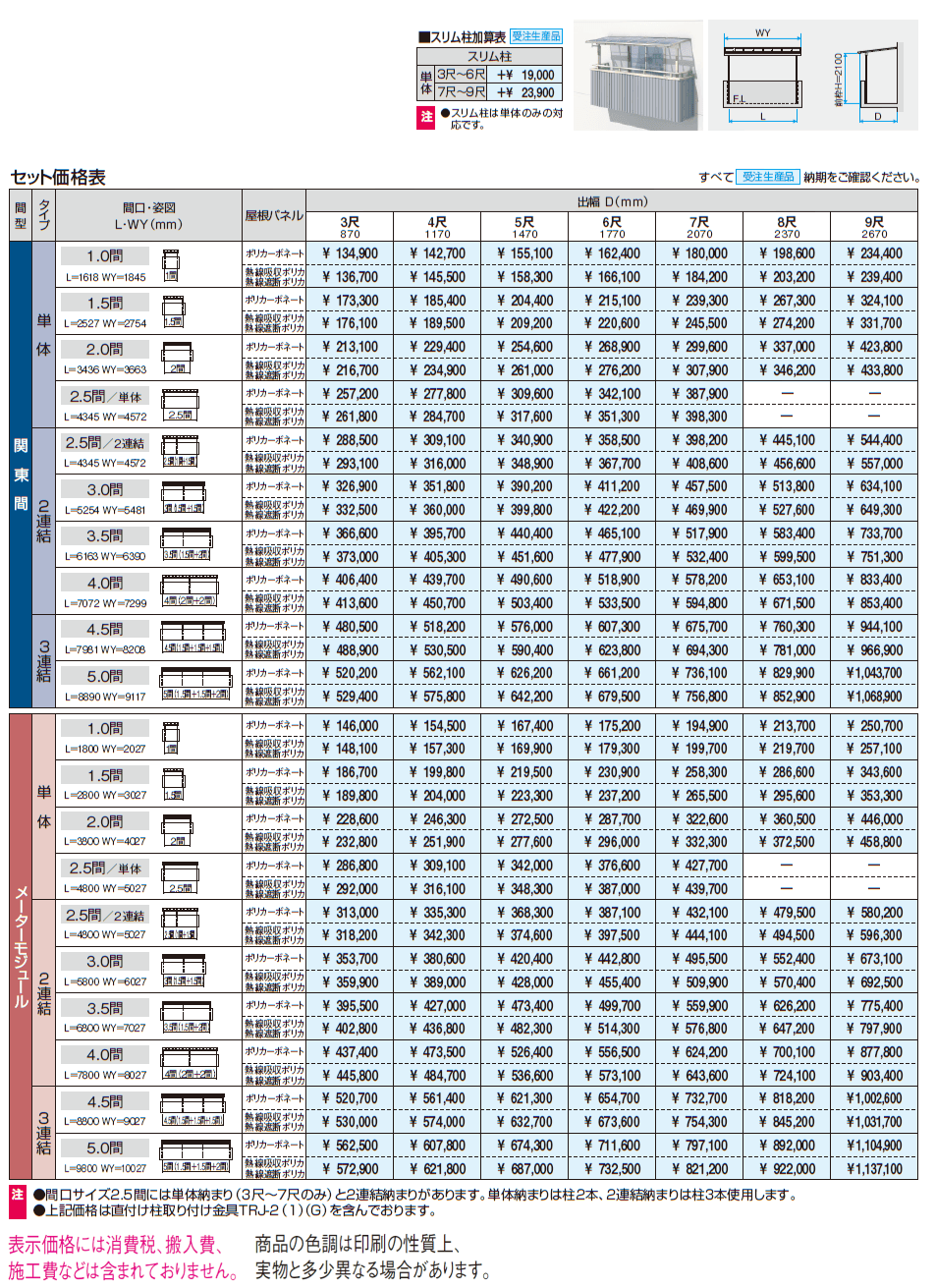Click the 屋根パネル column header
The image size is (936, 1288).
tap(274, 215)
